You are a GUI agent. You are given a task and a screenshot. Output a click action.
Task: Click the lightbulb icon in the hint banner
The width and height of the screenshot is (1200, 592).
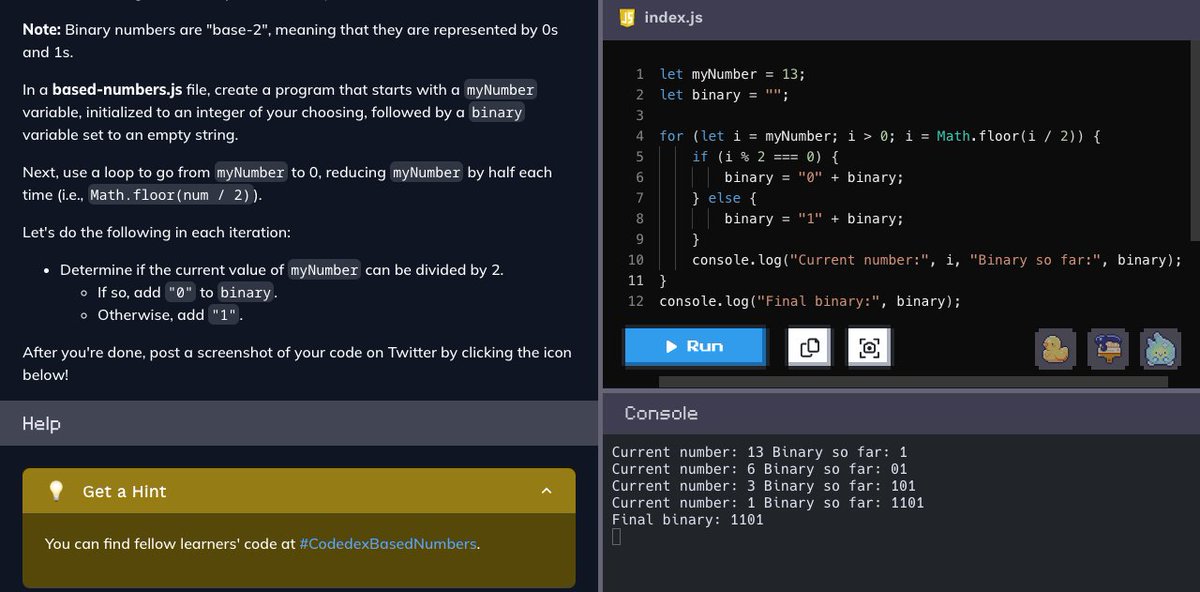point(56,490)
